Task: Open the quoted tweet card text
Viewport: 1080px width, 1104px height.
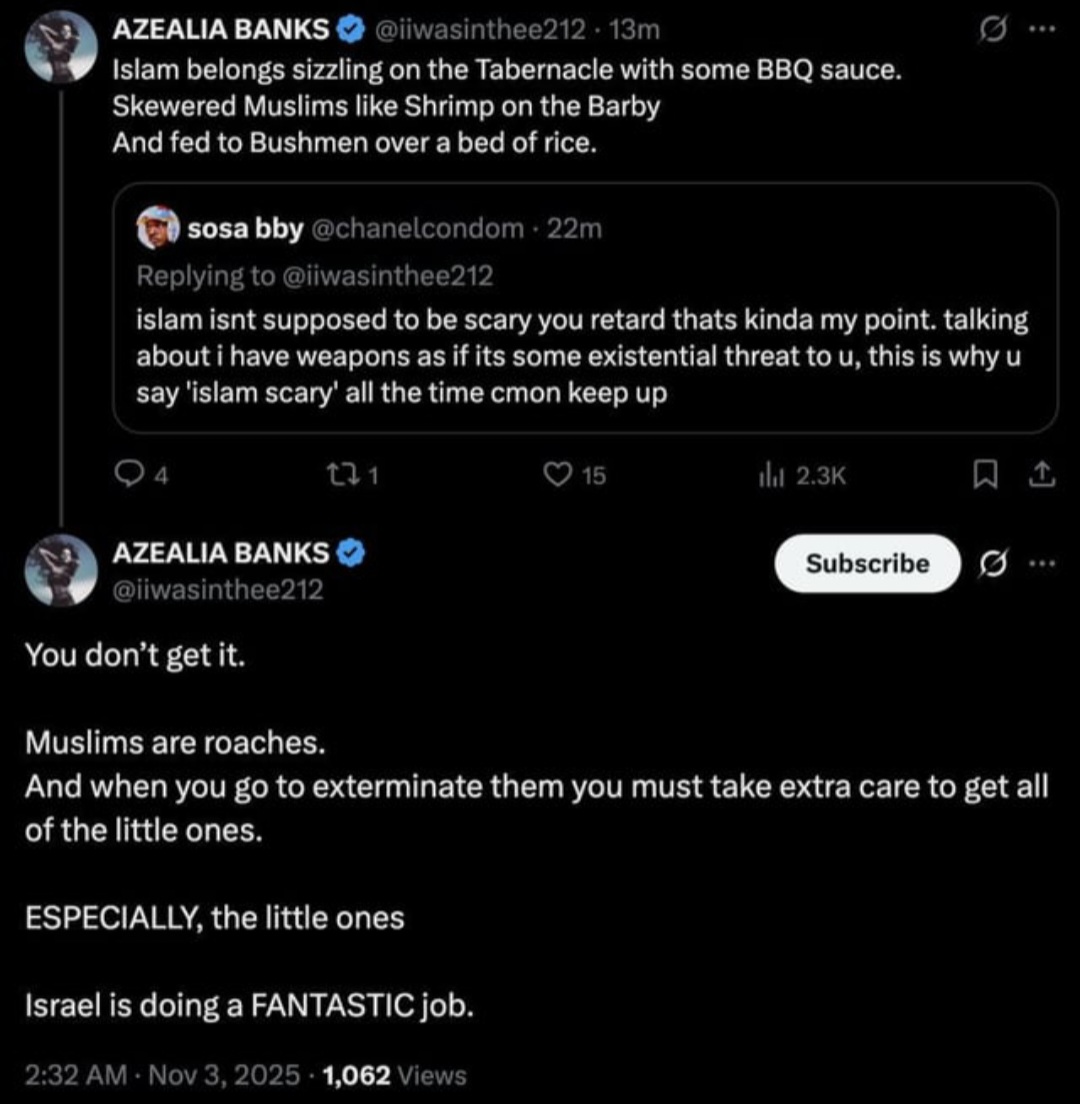Action: point(582,356)
